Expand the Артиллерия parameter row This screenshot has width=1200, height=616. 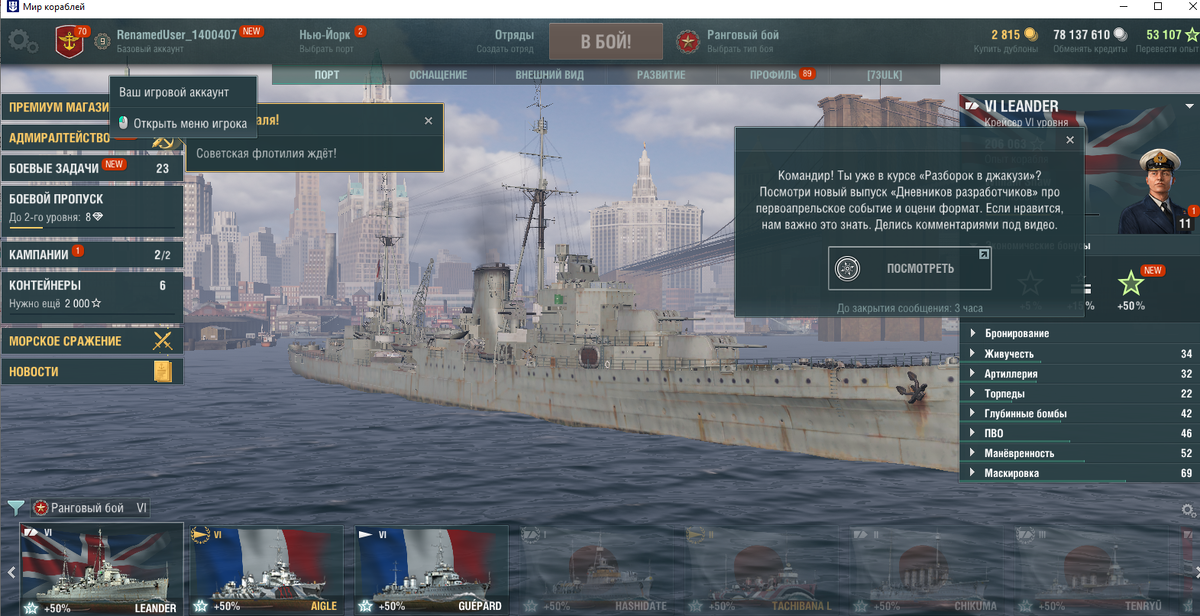(x=1080, y=374)
